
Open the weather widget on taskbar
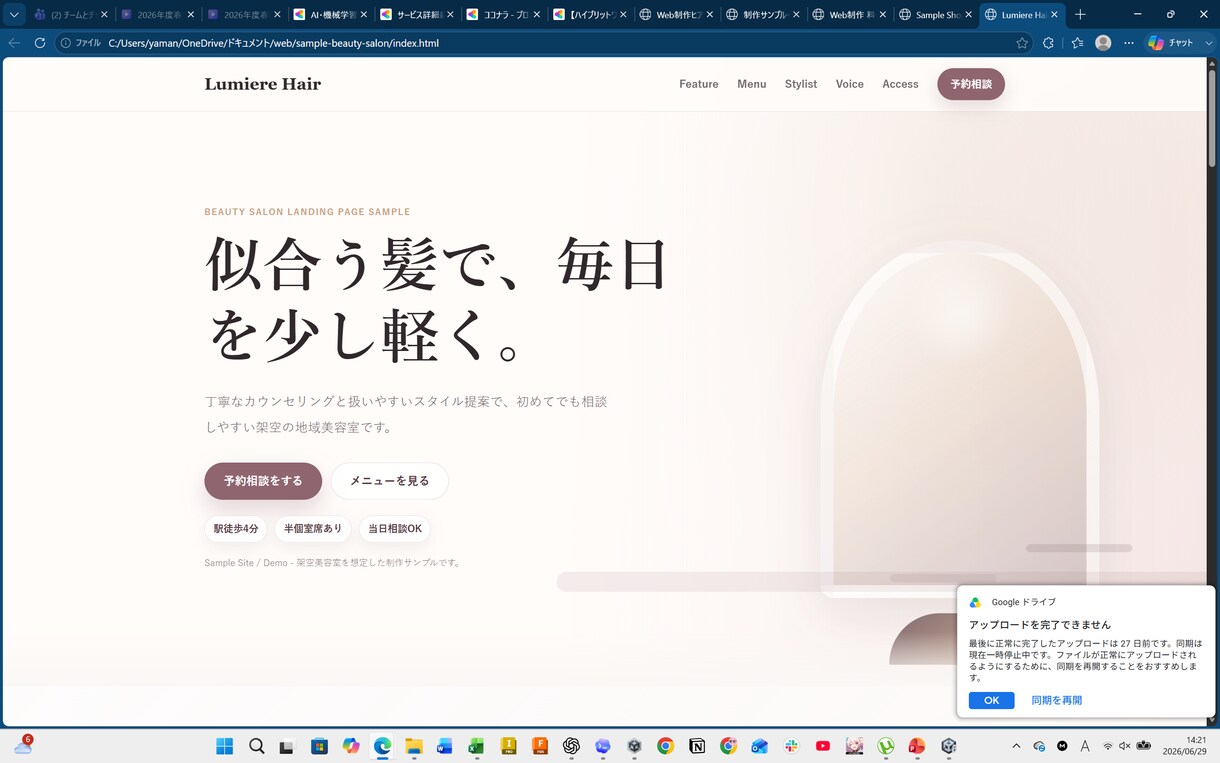coord(23,746)
